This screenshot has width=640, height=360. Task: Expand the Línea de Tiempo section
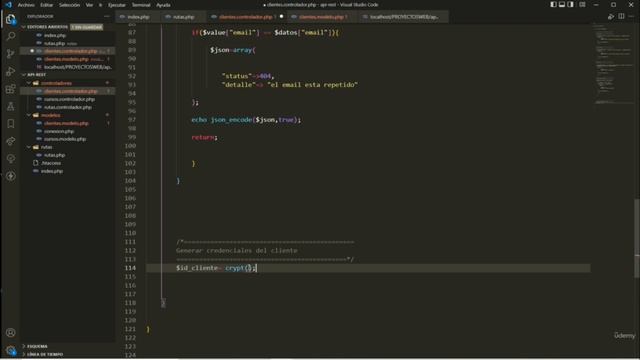click(24, 354)
